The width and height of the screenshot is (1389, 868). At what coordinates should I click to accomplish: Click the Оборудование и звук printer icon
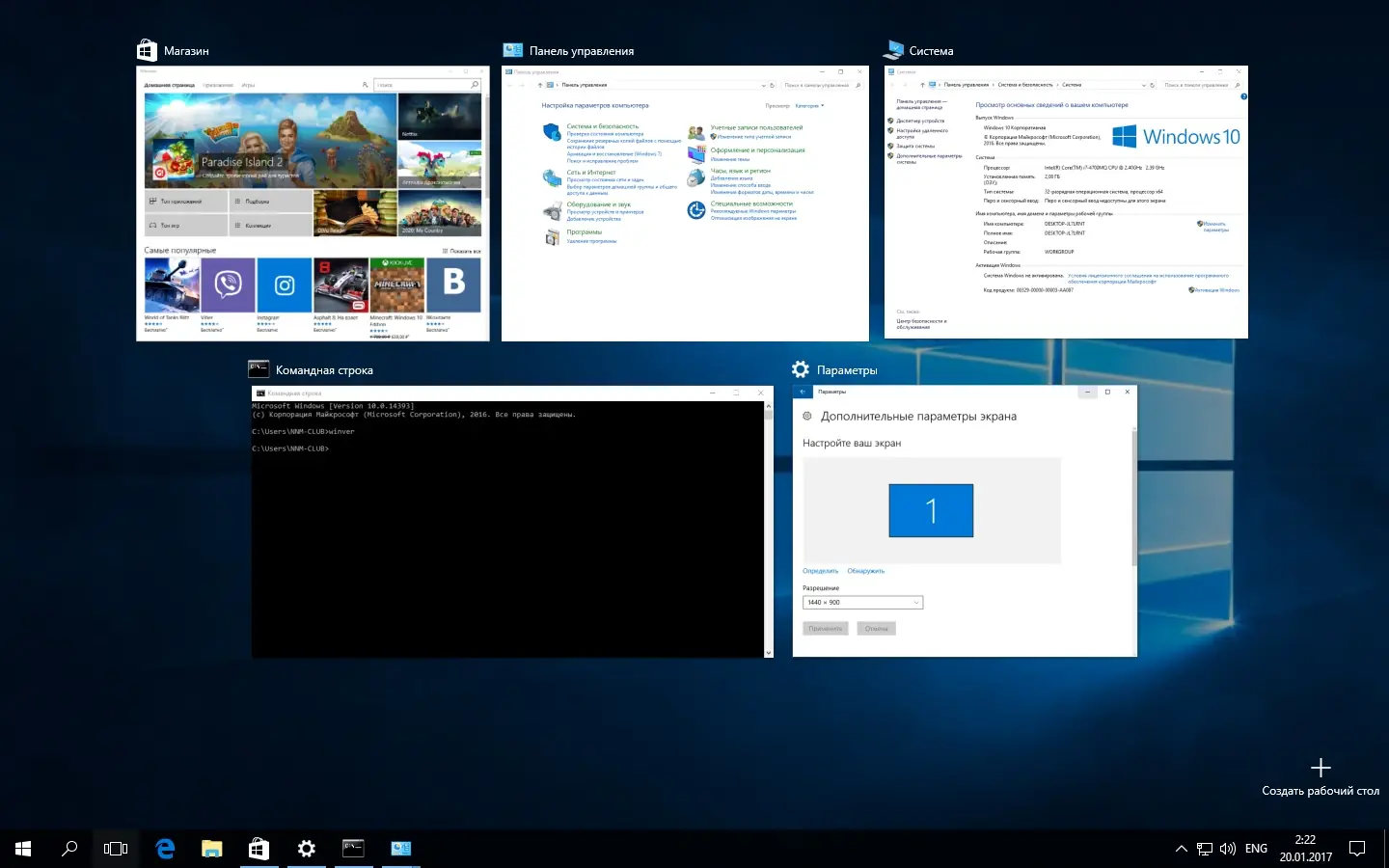click(x=552, y=211)
